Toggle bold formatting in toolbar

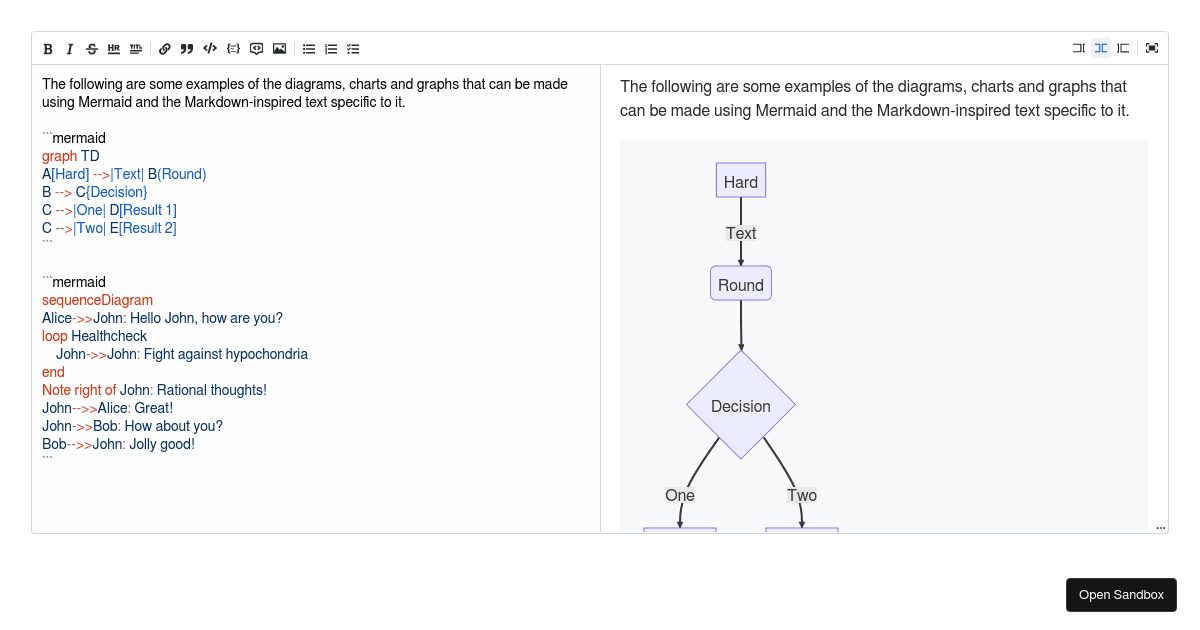(48, 48)
